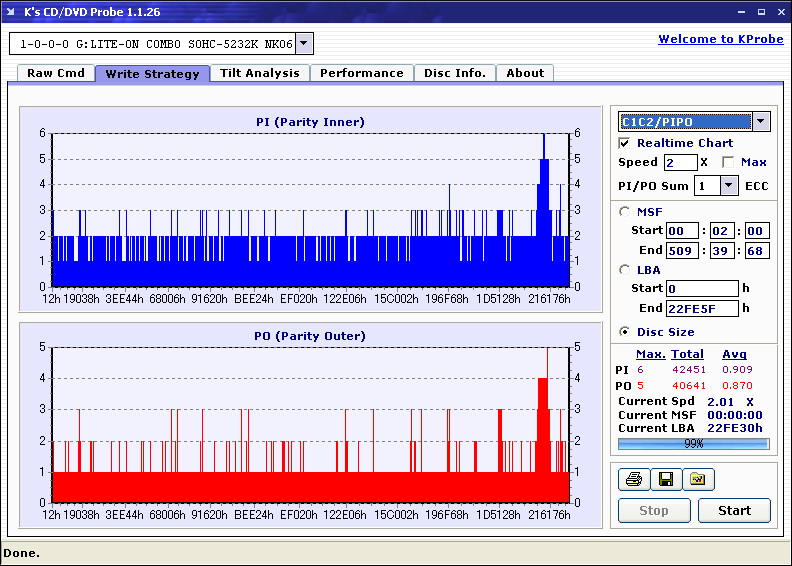Choose the LBA radio option
The image size is (792, 566).
tap(625, 269)
